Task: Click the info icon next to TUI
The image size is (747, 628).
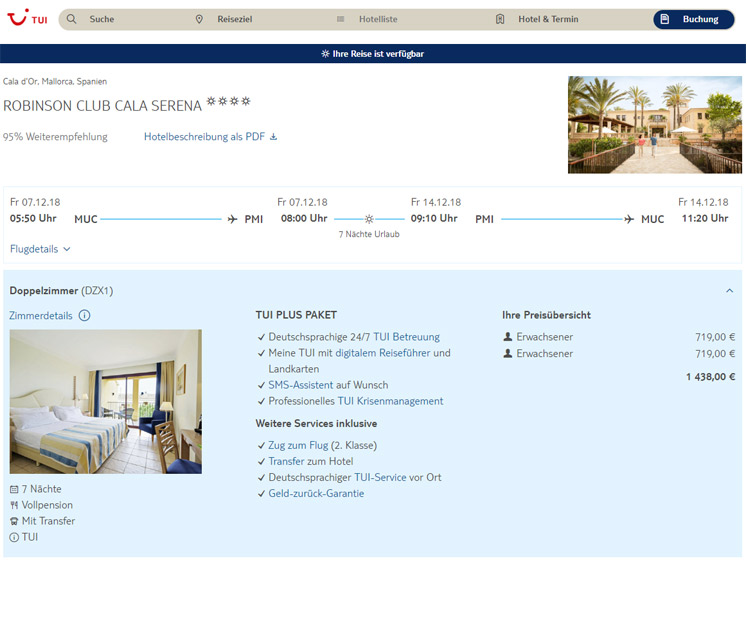Action: [x=14, y=537]
